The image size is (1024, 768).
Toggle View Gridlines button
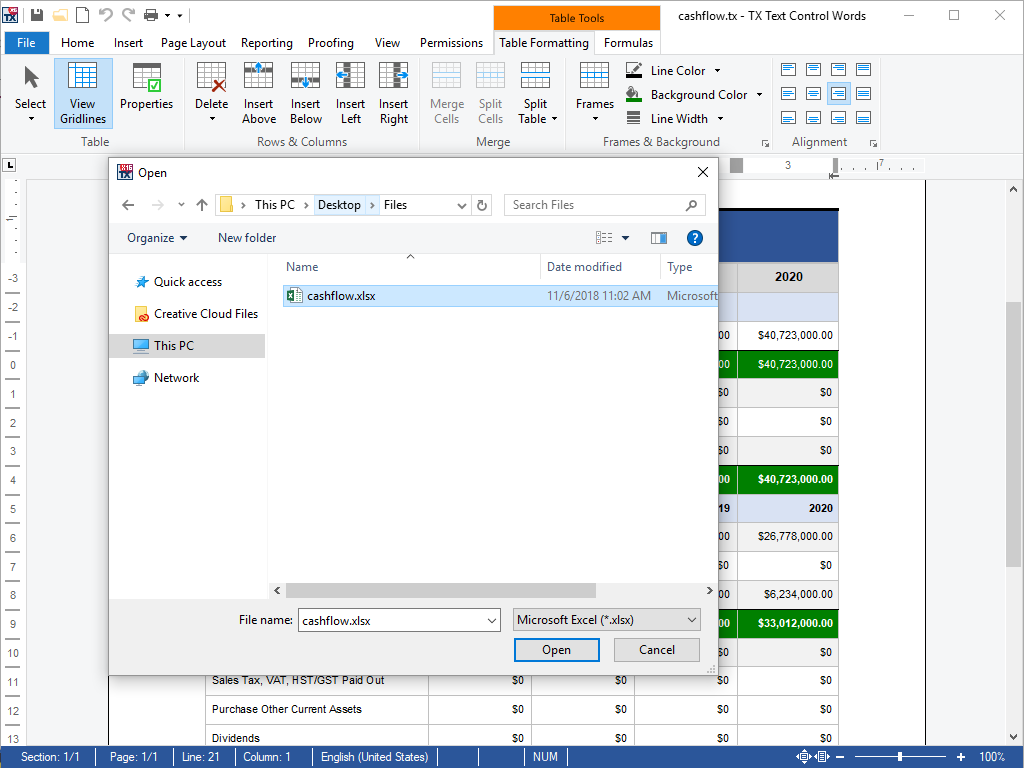[83, 93]
